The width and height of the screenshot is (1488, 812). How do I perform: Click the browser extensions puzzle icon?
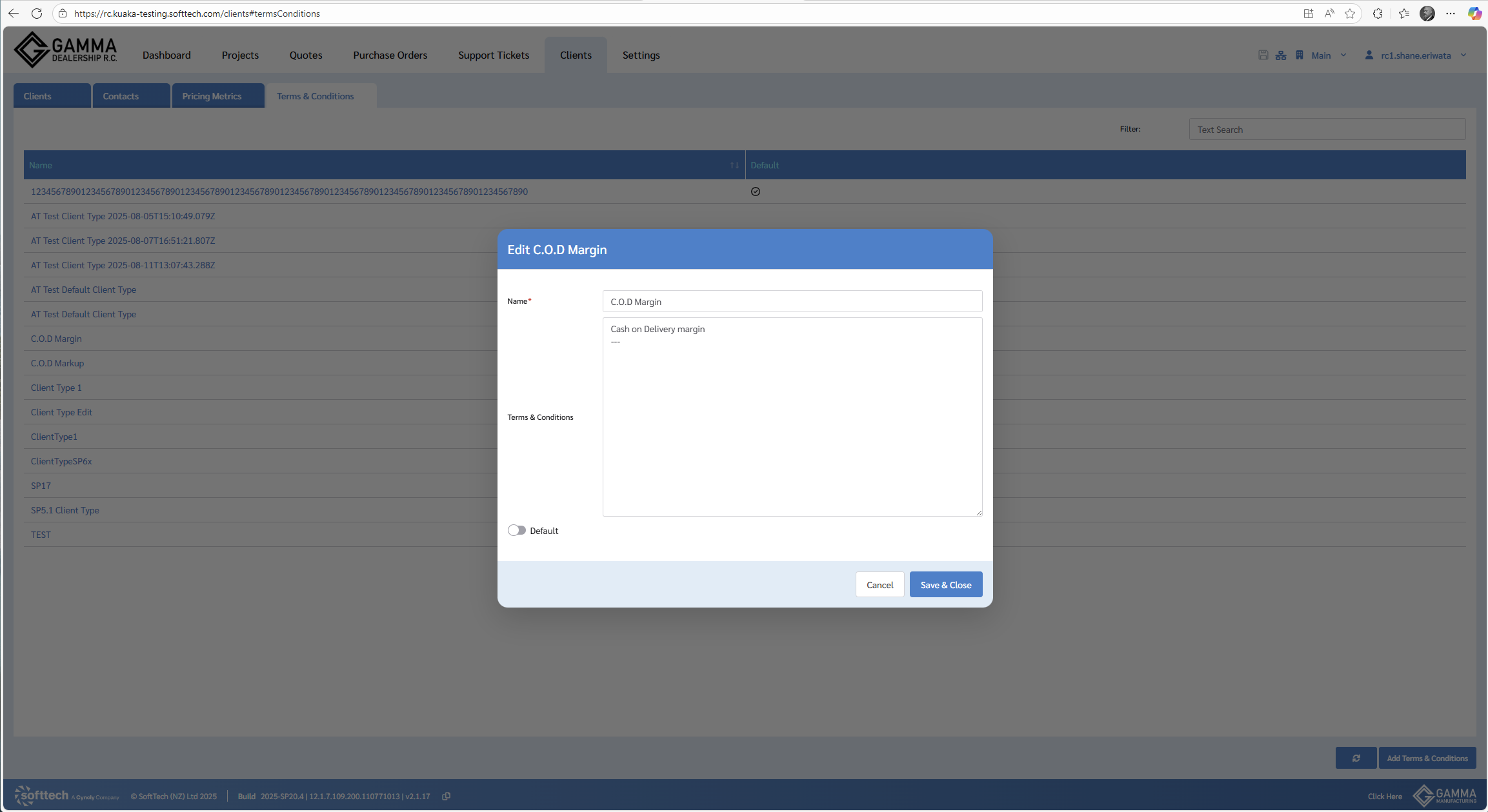click(x=1378, y=14)
